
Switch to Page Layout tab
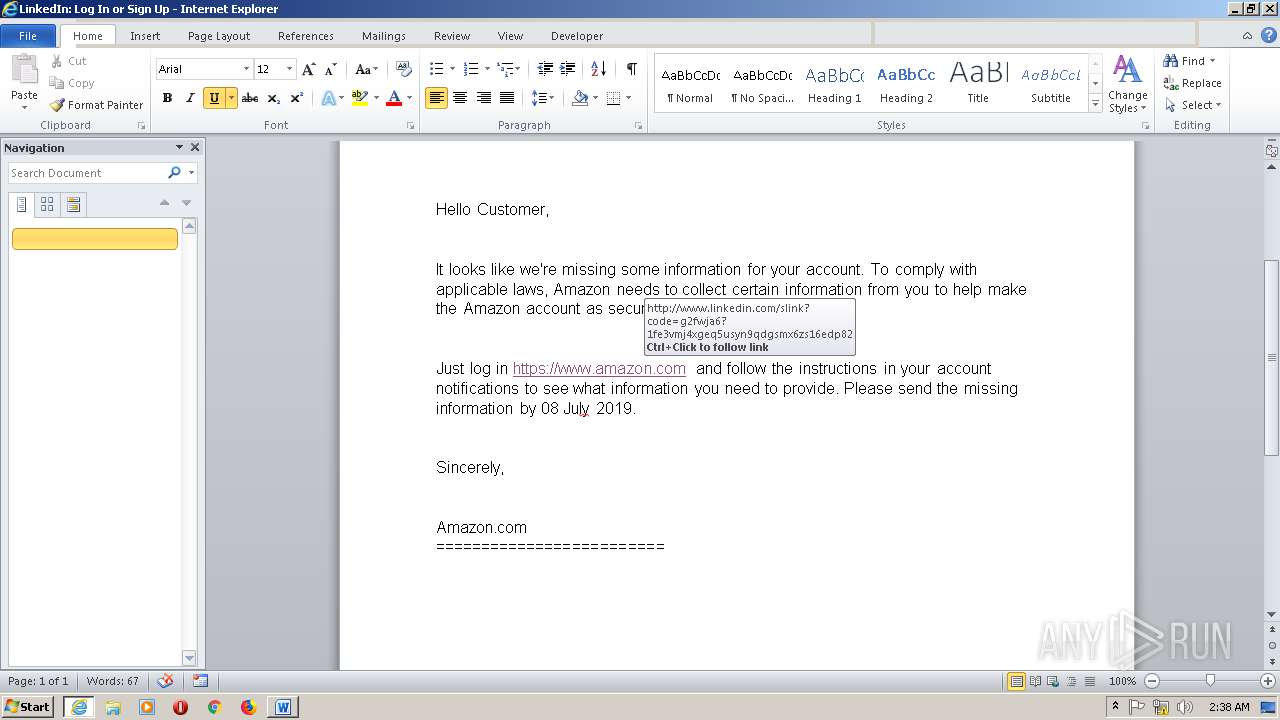pyautogui.click(x=219, y=36)
